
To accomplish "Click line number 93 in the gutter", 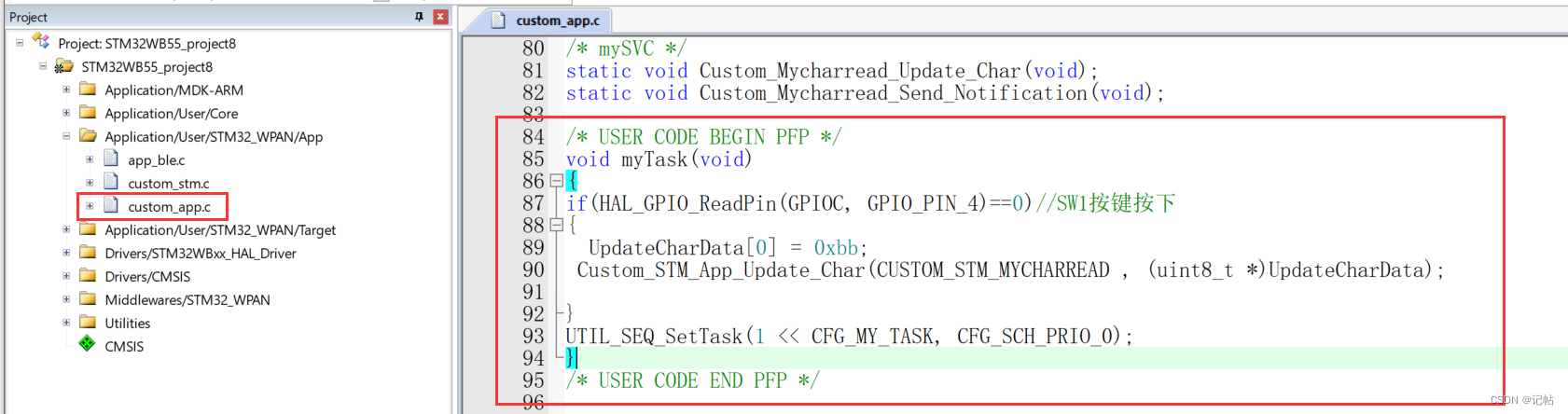I will click(x=533, y=337).
